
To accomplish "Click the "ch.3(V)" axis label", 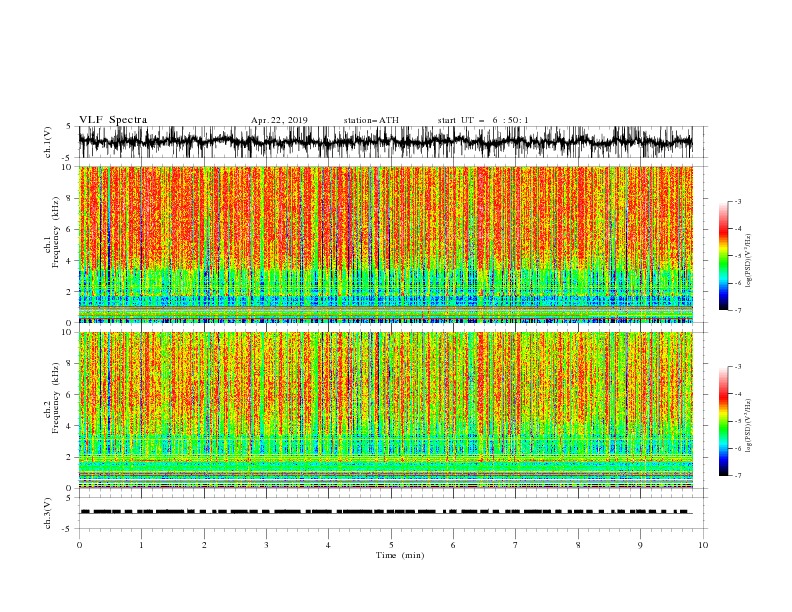I will tap(48, 513).
